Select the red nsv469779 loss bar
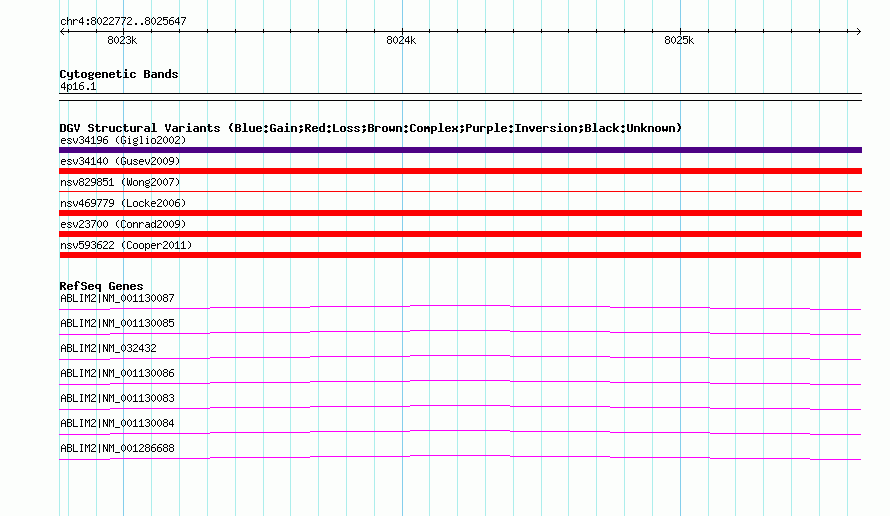Image resolution: width=890 pixels, height=516 pixels. pyautogui.click(x=460, y=213)
